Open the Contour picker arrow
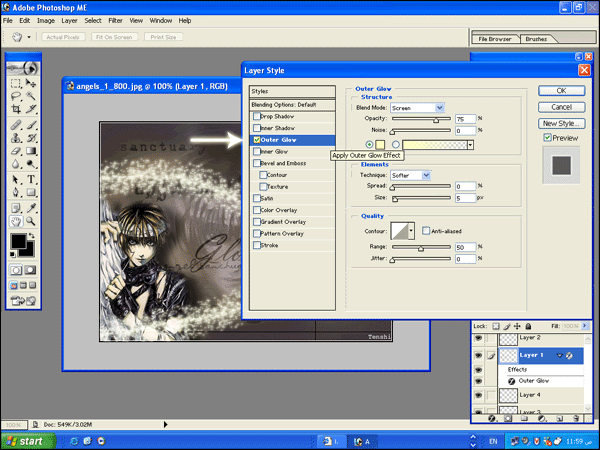 click(411, 230)
